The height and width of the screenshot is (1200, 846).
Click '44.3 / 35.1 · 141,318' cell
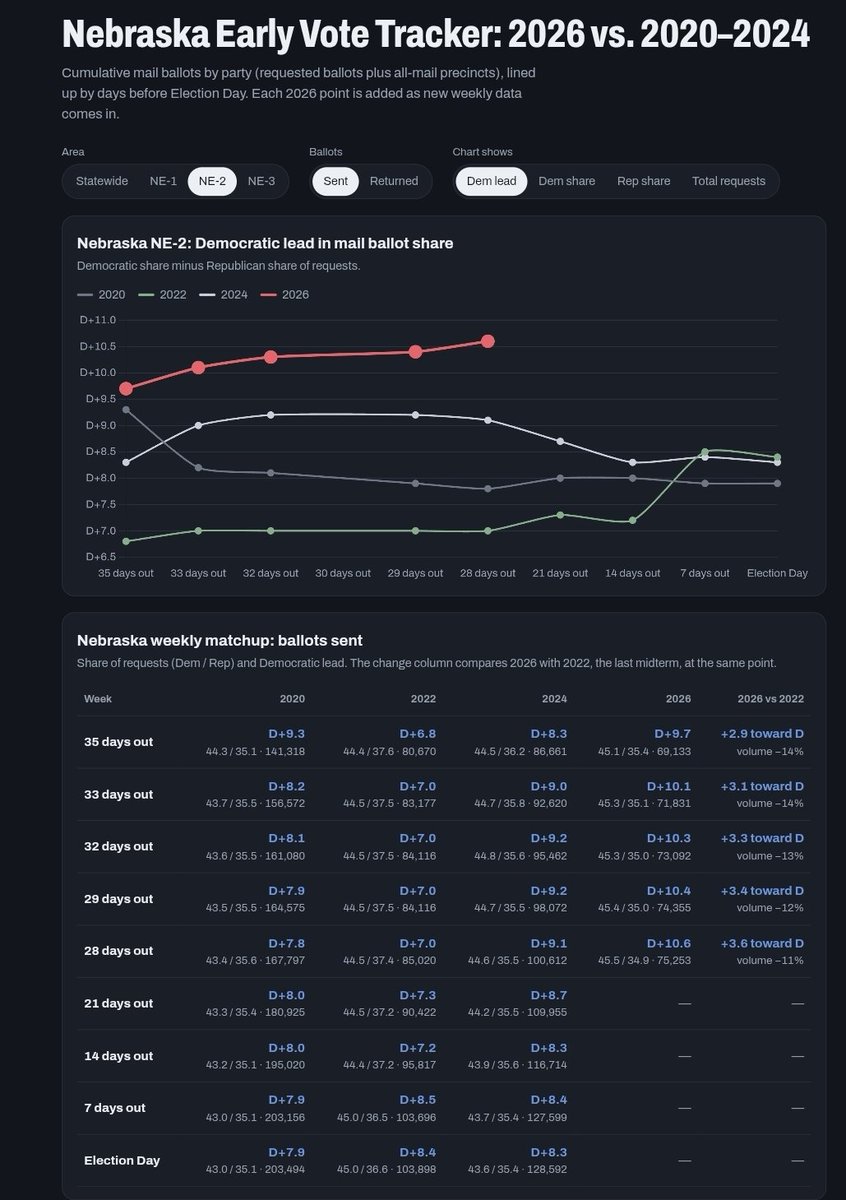coord(256,751)
